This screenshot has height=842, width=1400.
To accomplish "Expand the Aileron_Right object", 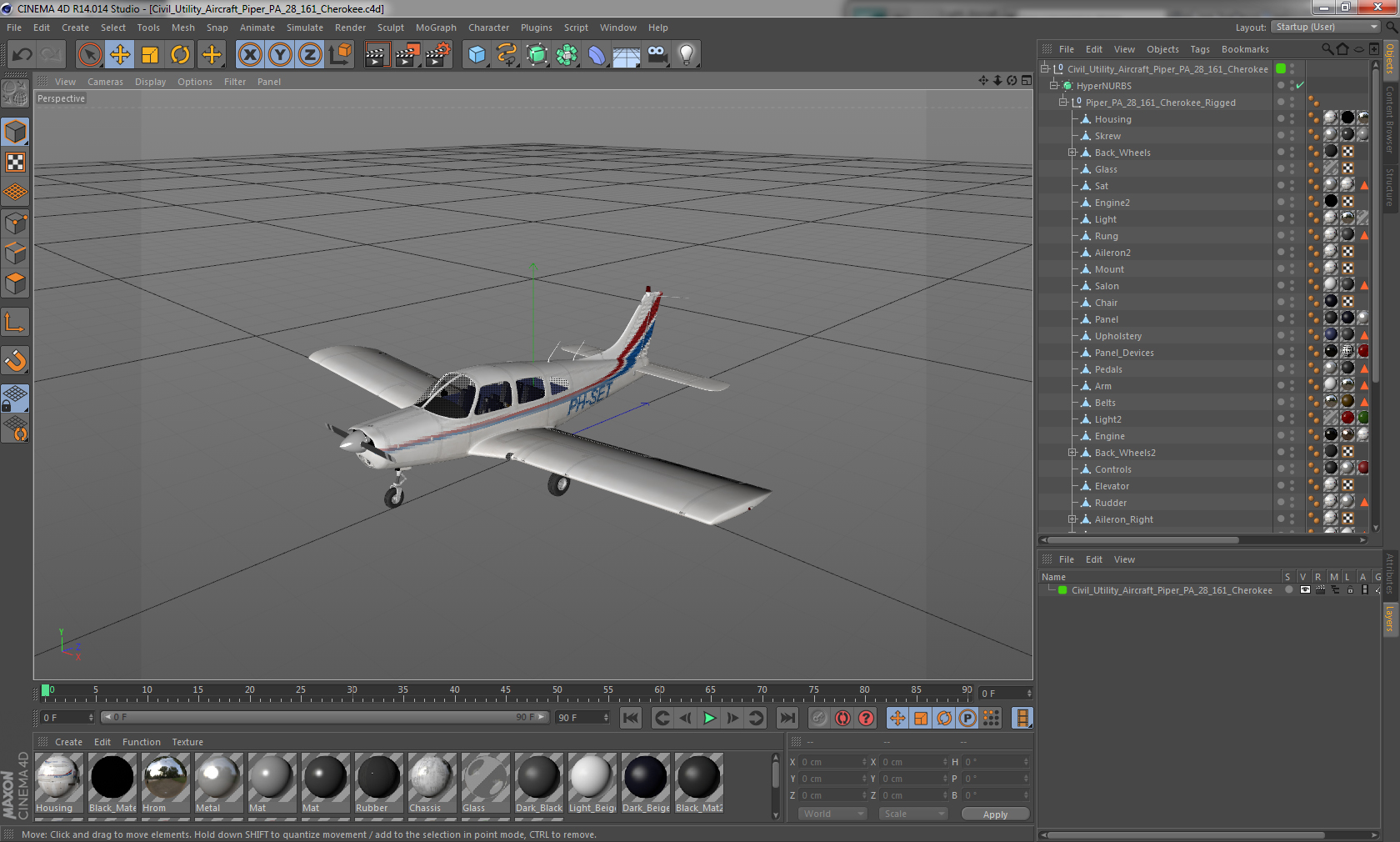I will (x=1072, y=519).
